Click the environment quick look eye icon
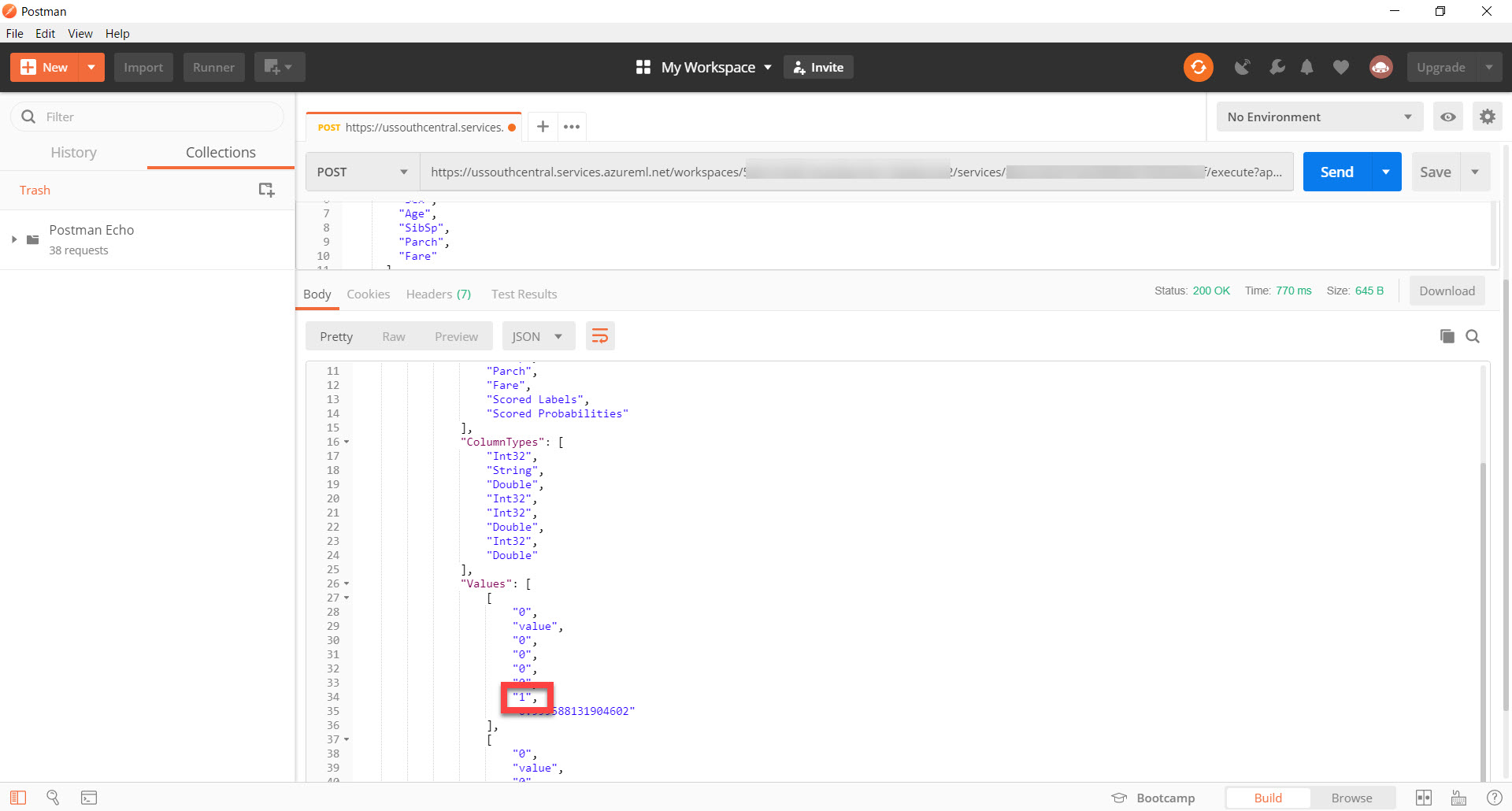 click(1447, 117)
